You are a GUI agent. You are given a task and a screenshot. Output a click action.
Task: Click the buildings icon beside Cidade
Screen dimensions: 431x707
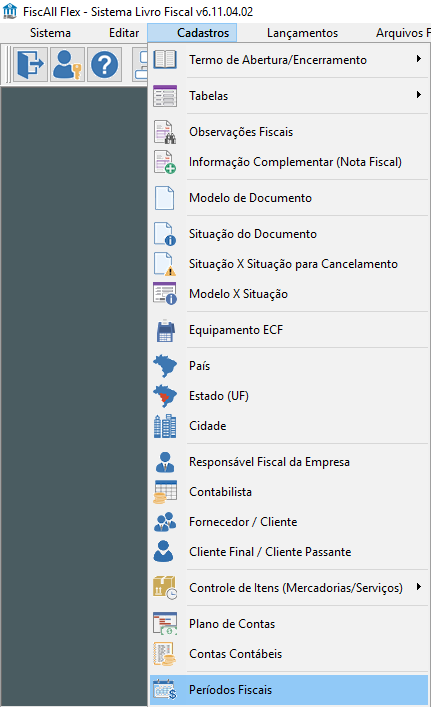pyautogui.click(x=165, y=426)
